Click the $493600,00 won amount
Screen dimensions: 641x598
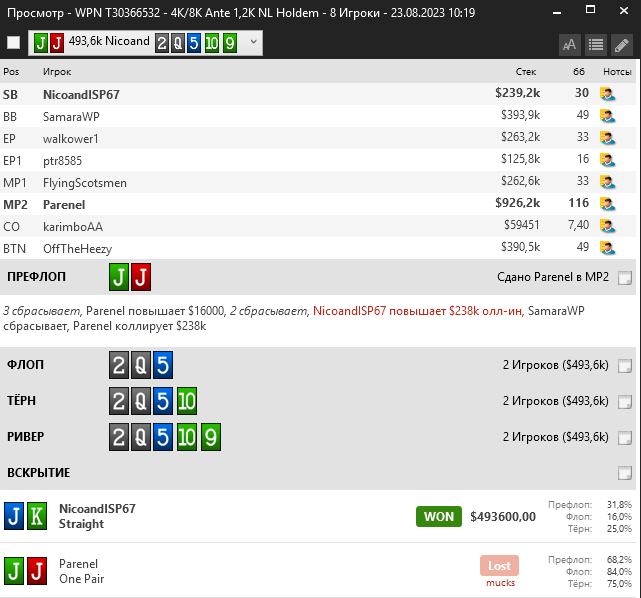[503, 516]
